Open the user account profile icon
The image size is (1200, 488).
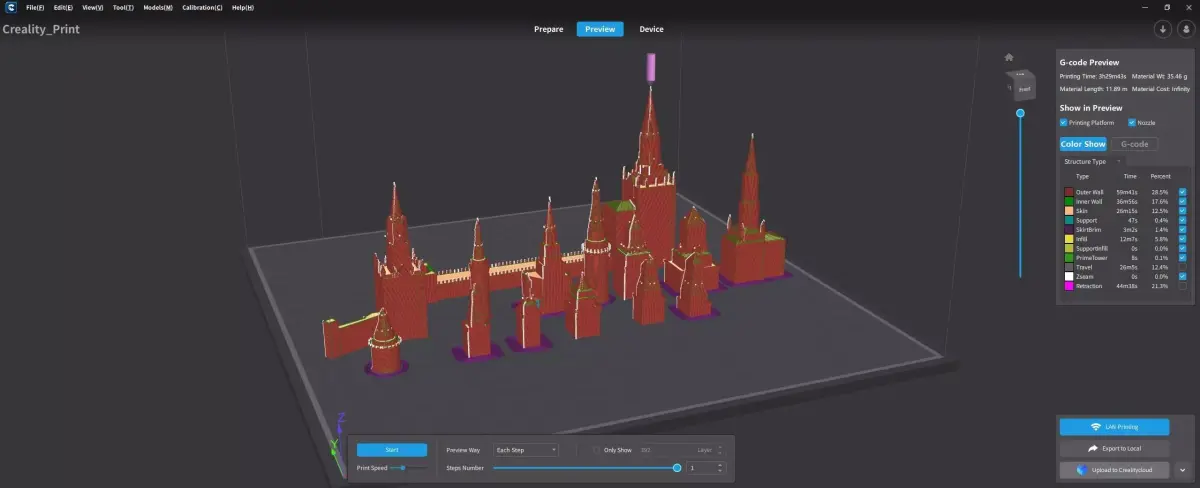tap(1185, 29)
